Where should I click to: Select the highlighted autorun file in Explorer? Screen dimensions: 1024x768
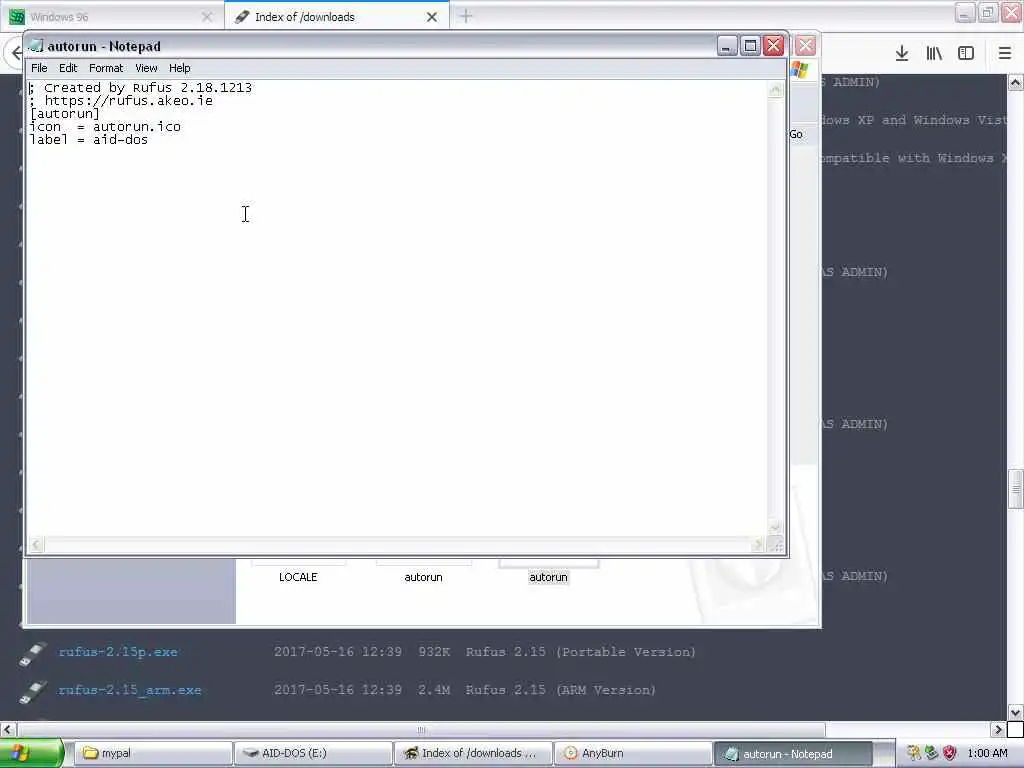click(549, 577)
